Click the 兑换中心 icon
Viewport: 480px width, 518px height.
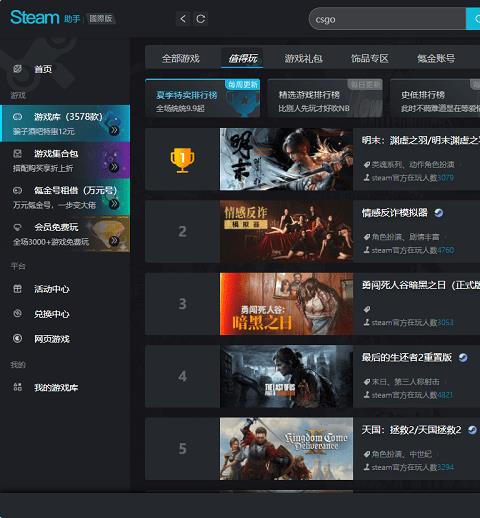pos(17,314)
